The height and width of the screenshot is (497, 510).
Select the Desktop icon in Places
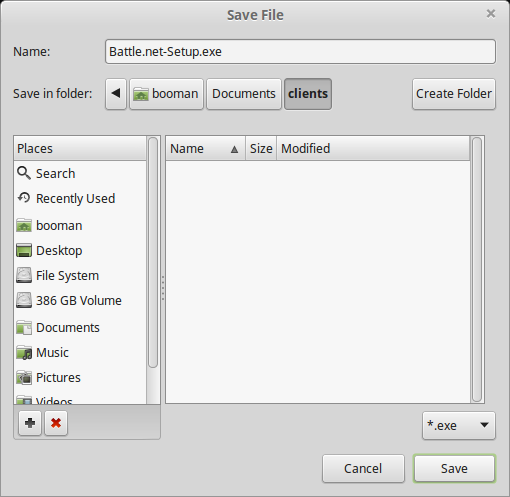(x=24, y=250)
